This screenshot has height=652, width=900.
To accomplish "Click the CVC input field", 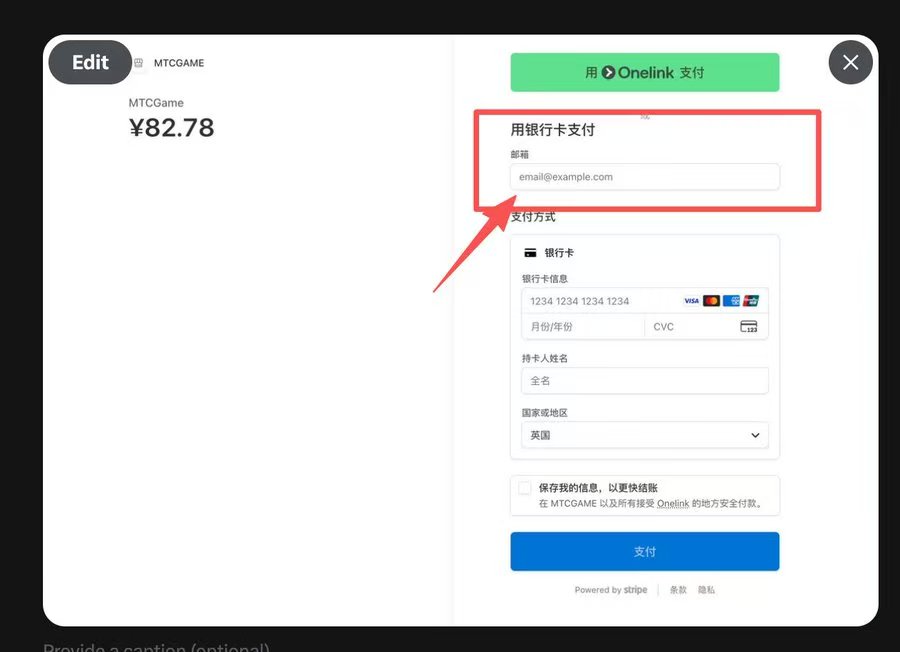I will click(707, 327).
